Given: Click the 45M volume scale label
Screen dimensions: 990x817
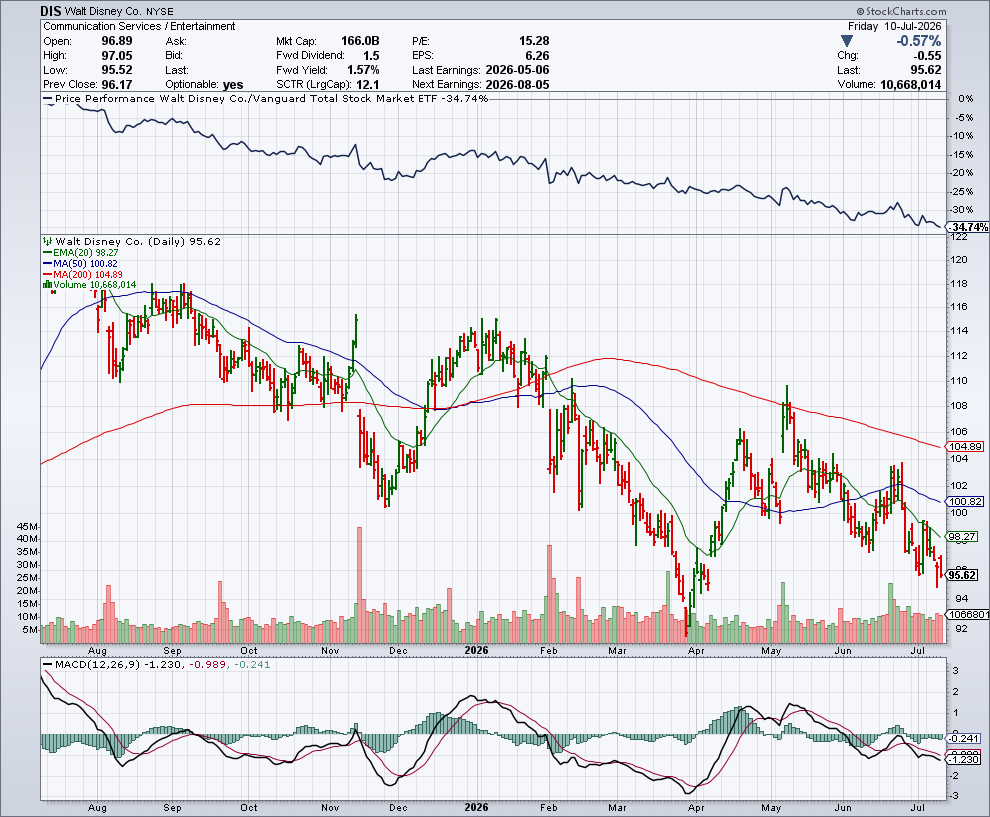Looking at the screenshot, I should click(28, 527).
